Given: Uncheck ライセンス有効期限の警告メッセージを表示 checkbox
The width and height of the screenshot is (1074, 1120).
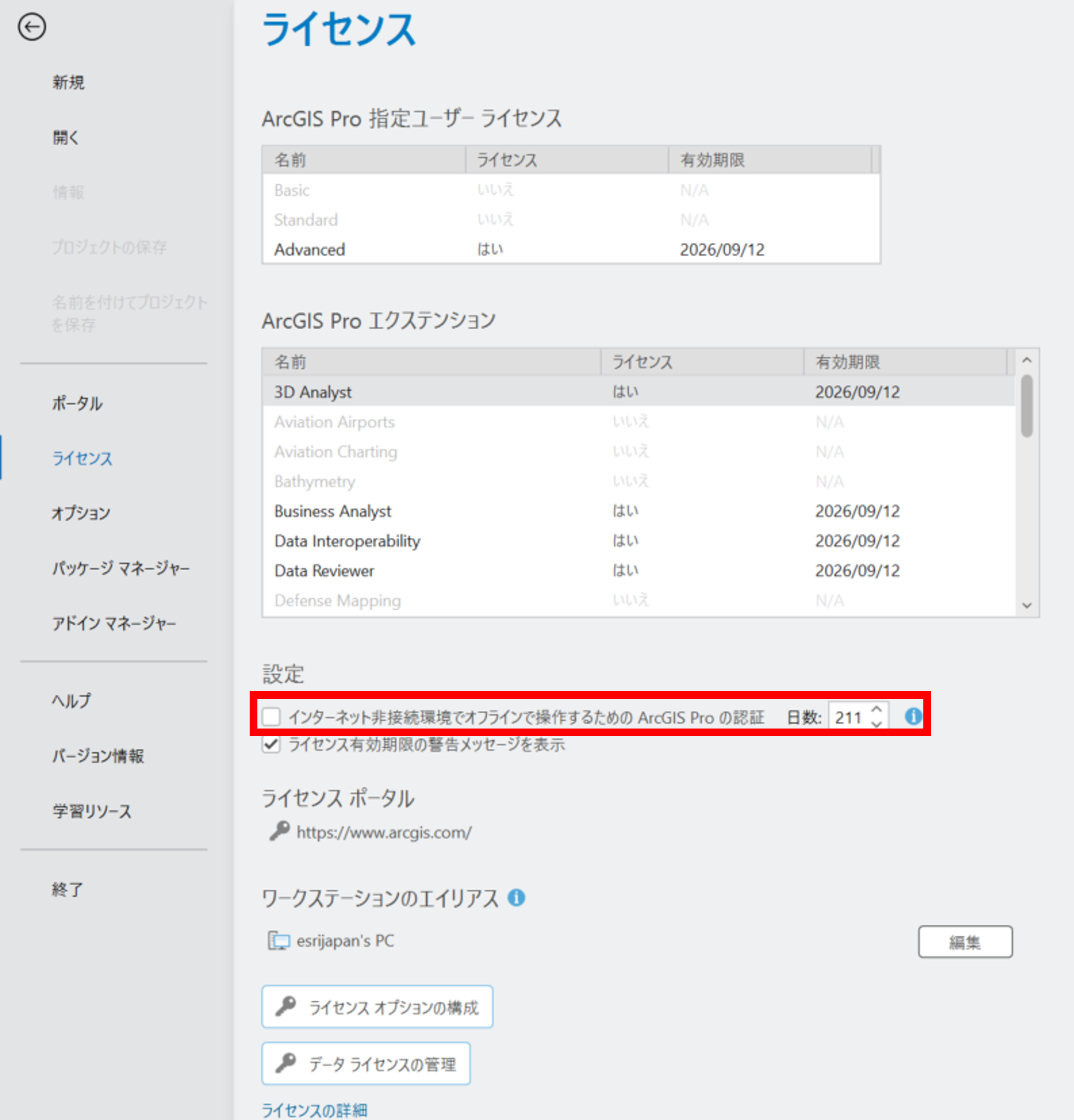Looking at the screenshot, I should 271,744.
